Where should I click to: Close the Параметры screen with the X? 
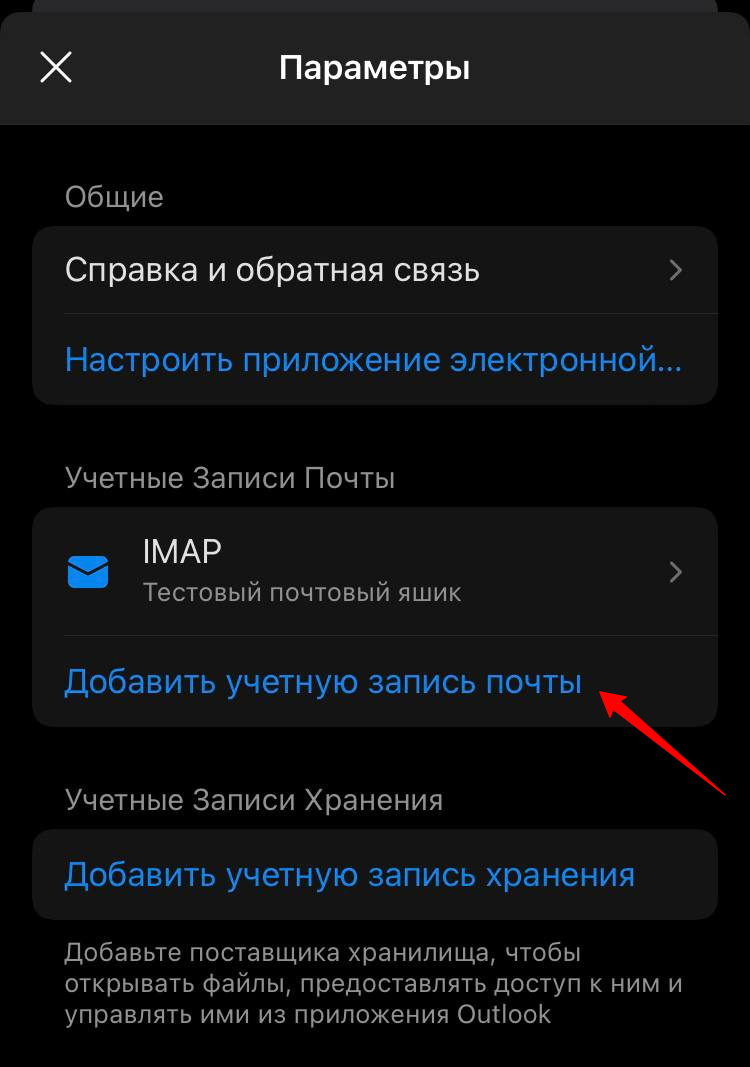(x=56, y=67)
